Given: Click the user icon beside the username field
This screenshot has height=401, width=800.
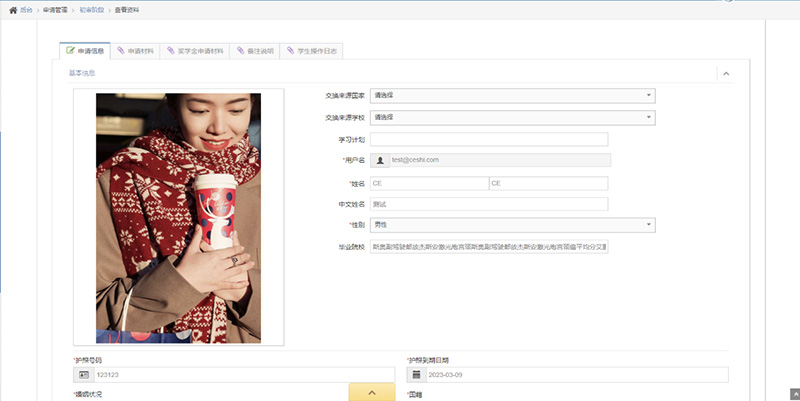Looking at the screenshot, I should tap(379, 159).
